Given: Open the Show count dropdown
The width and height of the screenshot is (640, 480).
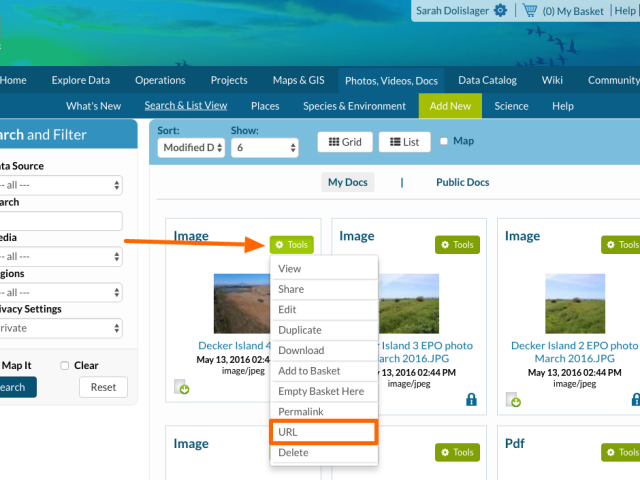Looking at the screenshot, I should coord(264,147).
